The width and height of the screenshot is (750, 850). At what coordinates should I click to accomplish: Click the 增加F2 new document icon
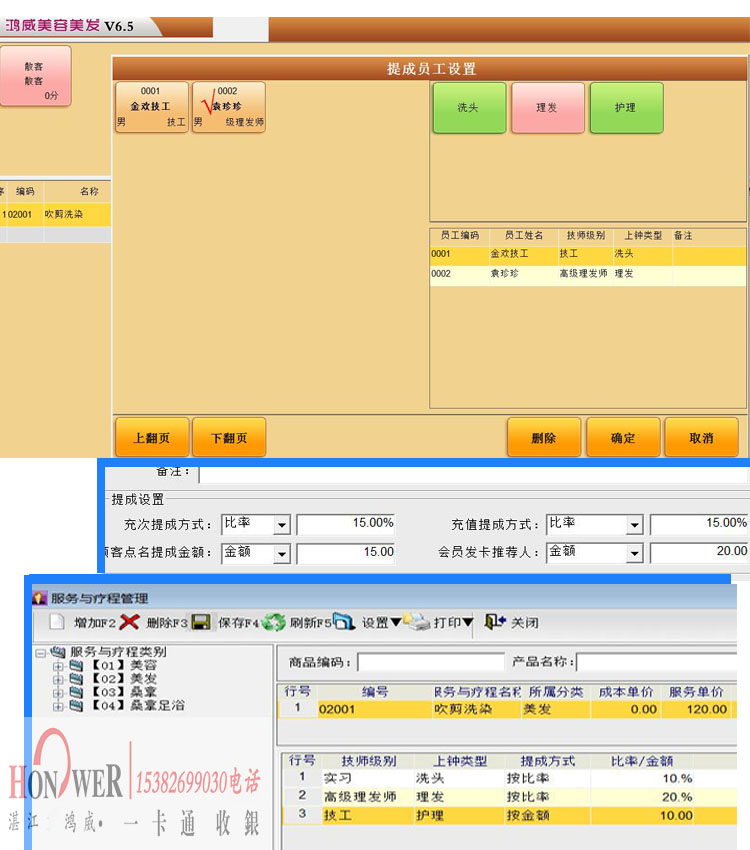click(x=56, y=622)
